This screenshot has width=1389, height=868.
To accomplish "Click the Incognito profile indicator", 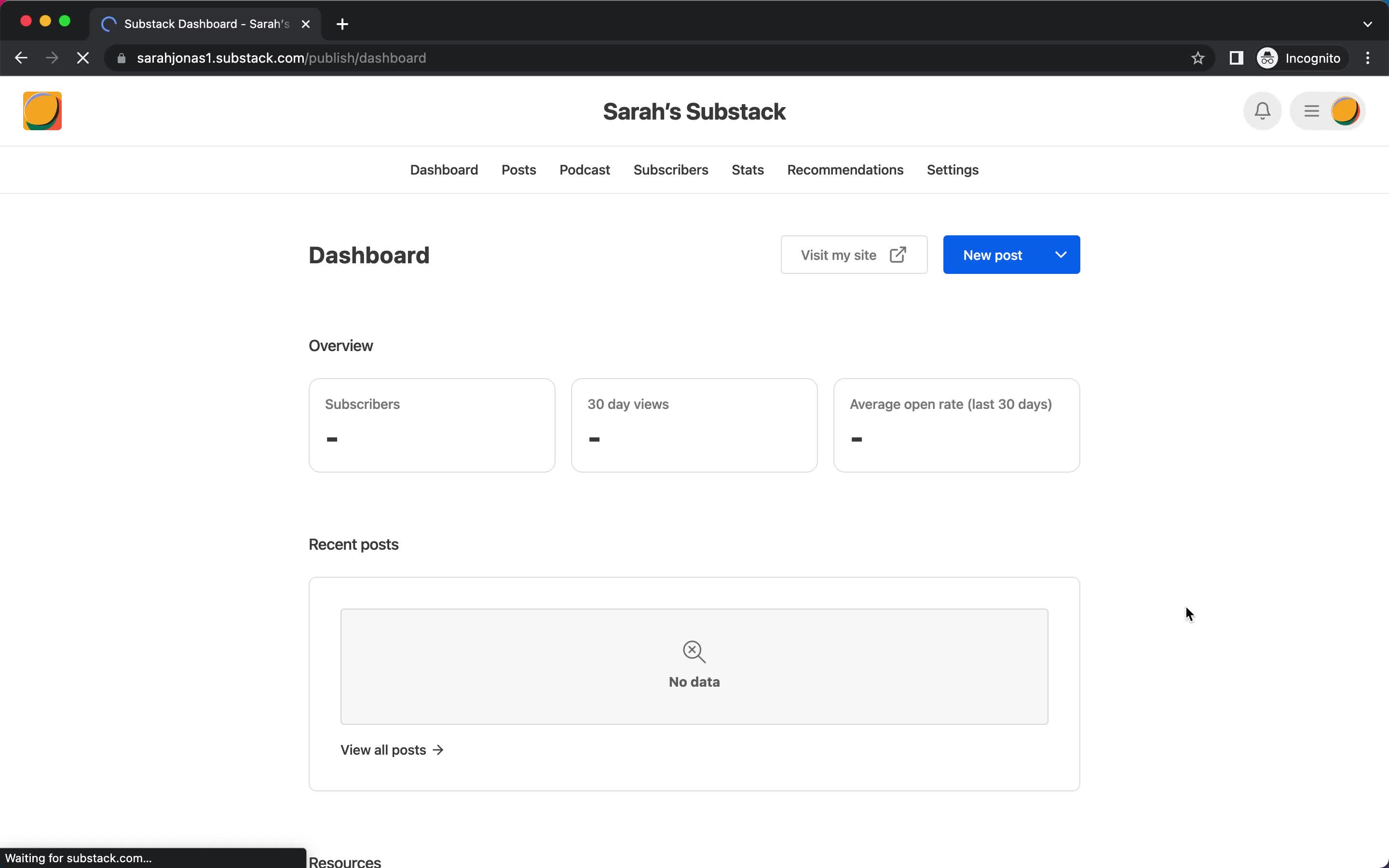I will (x=1300, y=58).
